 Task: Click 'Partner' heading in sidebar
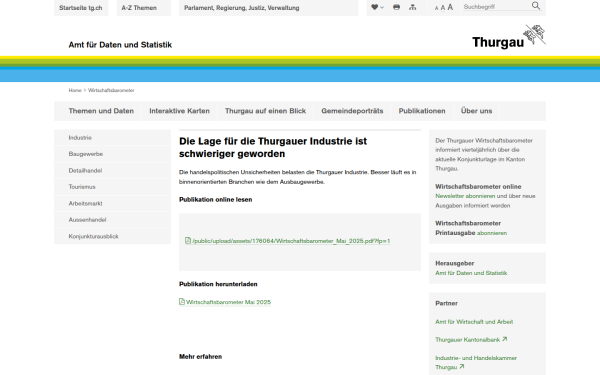[x=446, y=303]
